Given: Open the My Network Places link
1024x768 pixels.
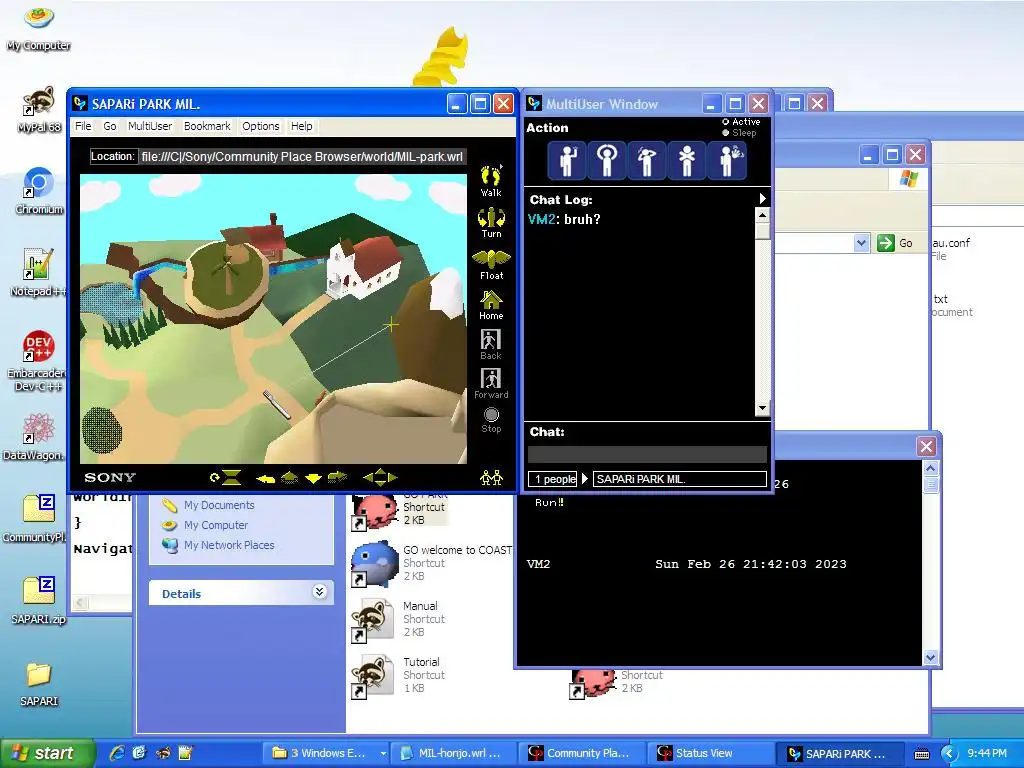Looking at the screenshot, I should (x=229, y=545).
